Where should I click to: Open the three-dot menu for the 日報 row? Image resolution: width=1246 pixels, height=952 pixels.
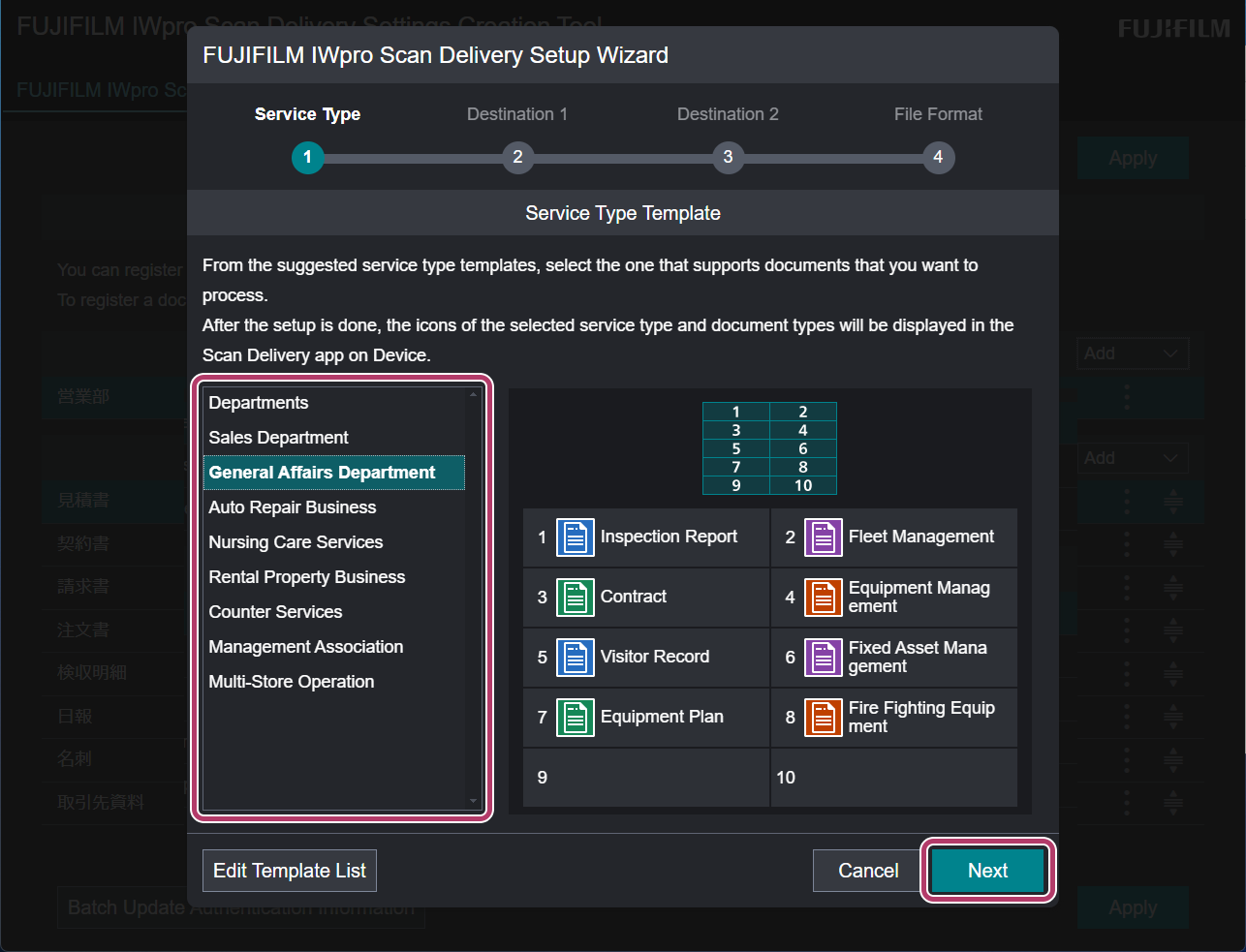tap(1127, 716)
